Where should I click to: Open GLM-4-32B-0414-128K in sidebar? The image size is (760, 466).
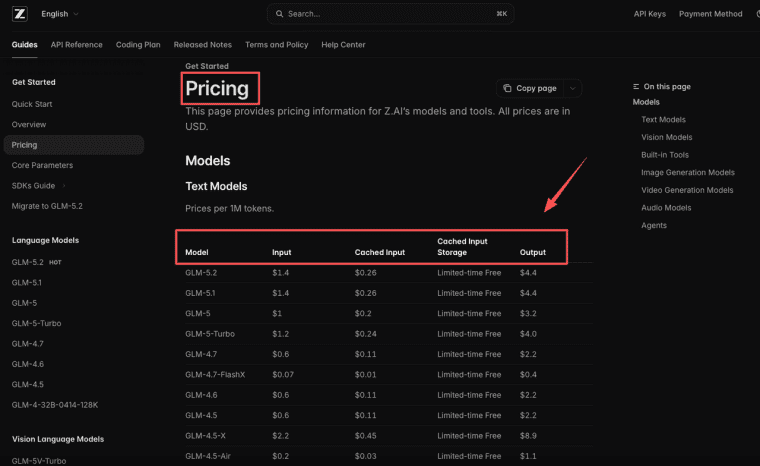point(55,405)
